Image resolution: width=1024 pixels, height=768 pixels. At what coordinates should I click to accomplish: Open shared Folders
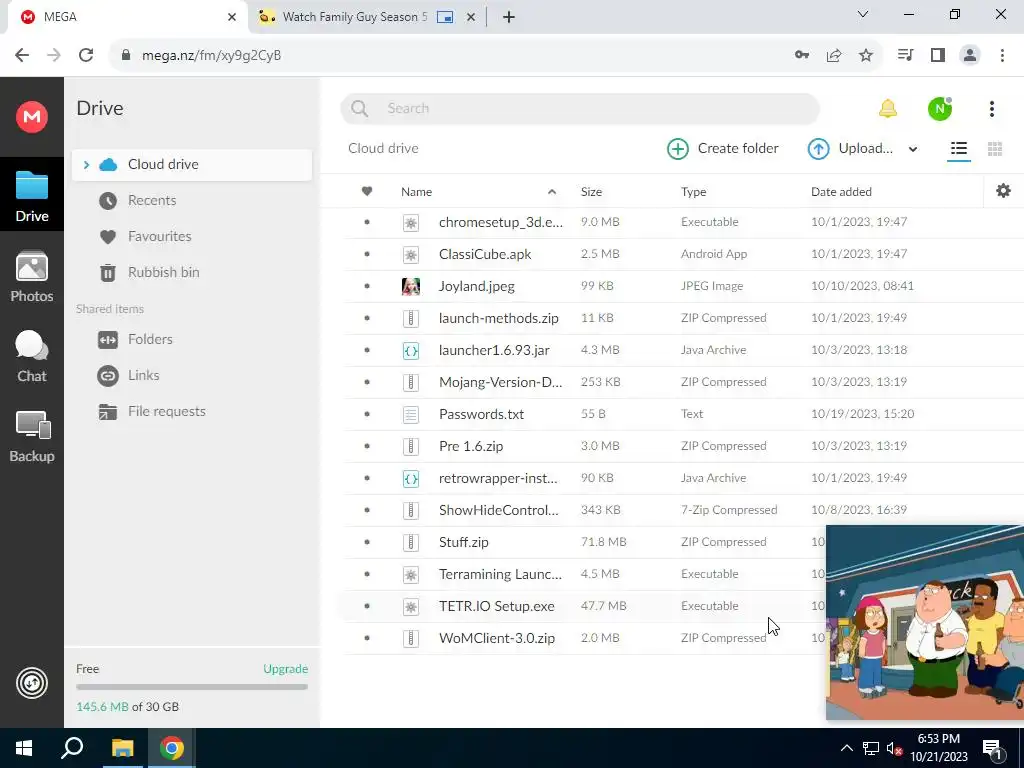150,340
